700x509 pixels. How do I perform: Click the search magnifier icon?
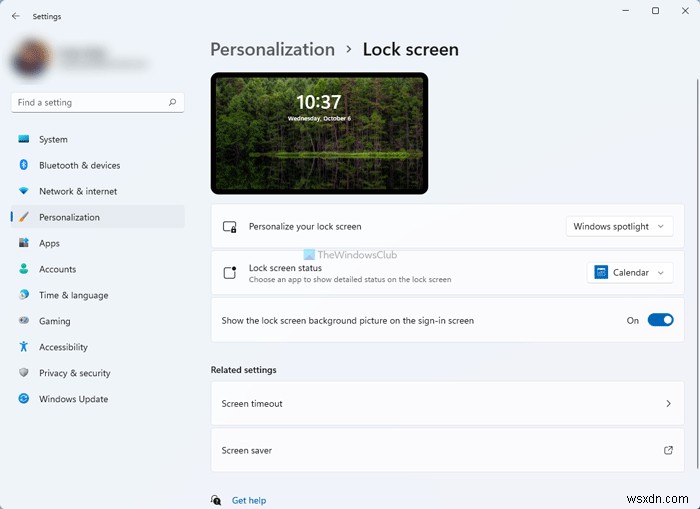pos(172,102)
